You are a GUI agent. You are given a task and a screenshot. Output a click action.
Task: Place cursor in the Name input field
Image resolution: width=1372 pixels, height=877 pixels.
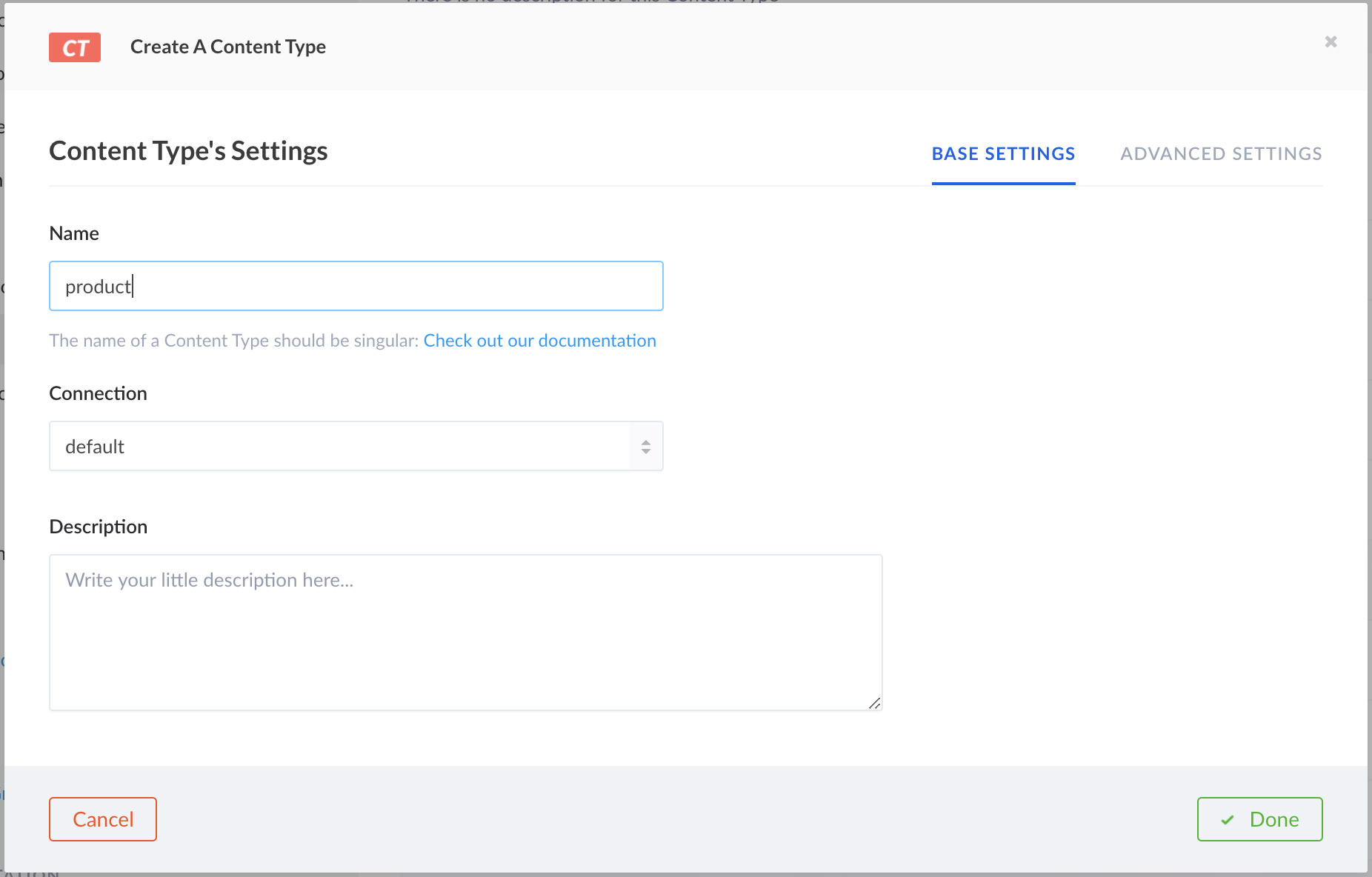356,286
